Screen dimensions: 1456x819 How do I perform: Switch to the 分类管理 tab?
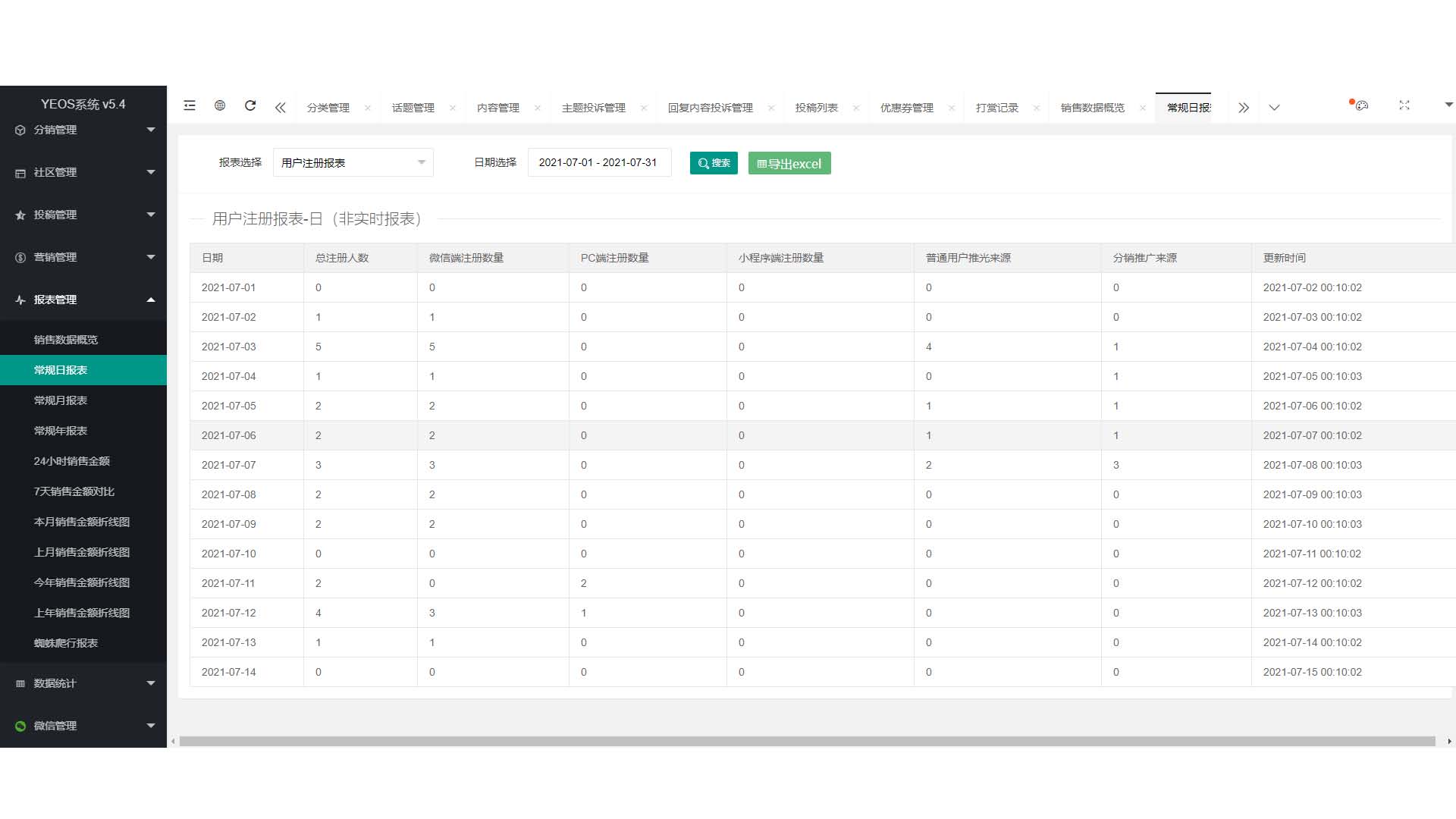coord(328,108)
